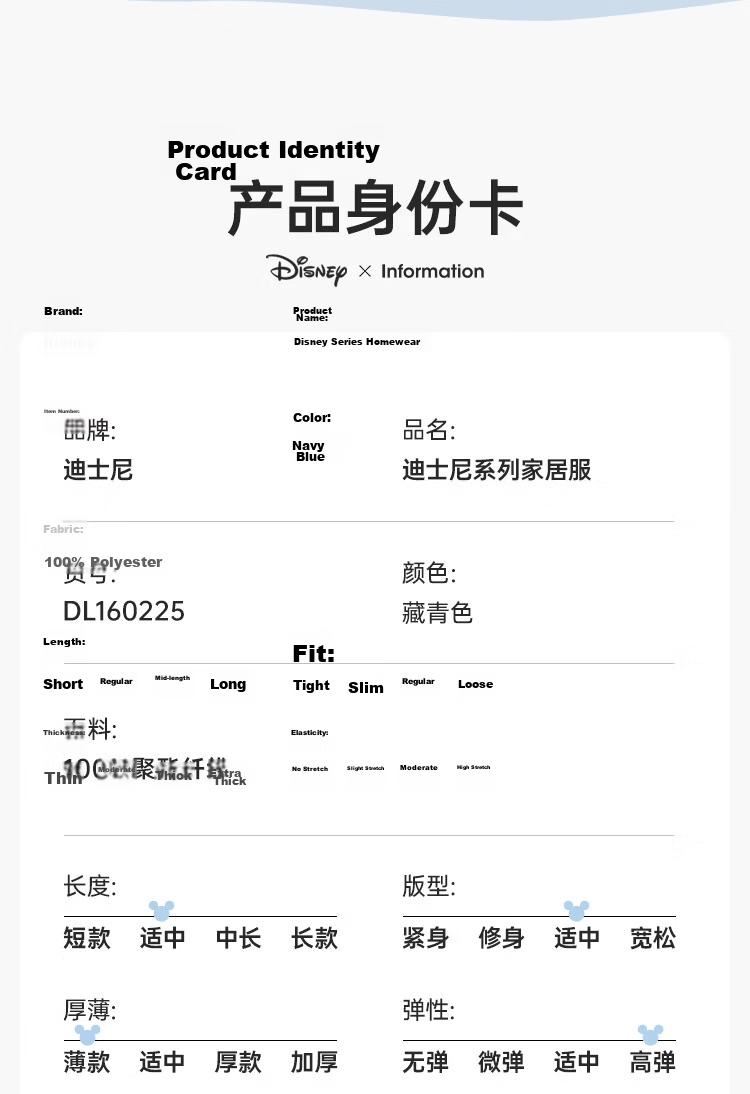Viewport: 750px width, 1094px height.
Task: Click the Disney Series Homewear text
Action: click(x=357, y=341)
